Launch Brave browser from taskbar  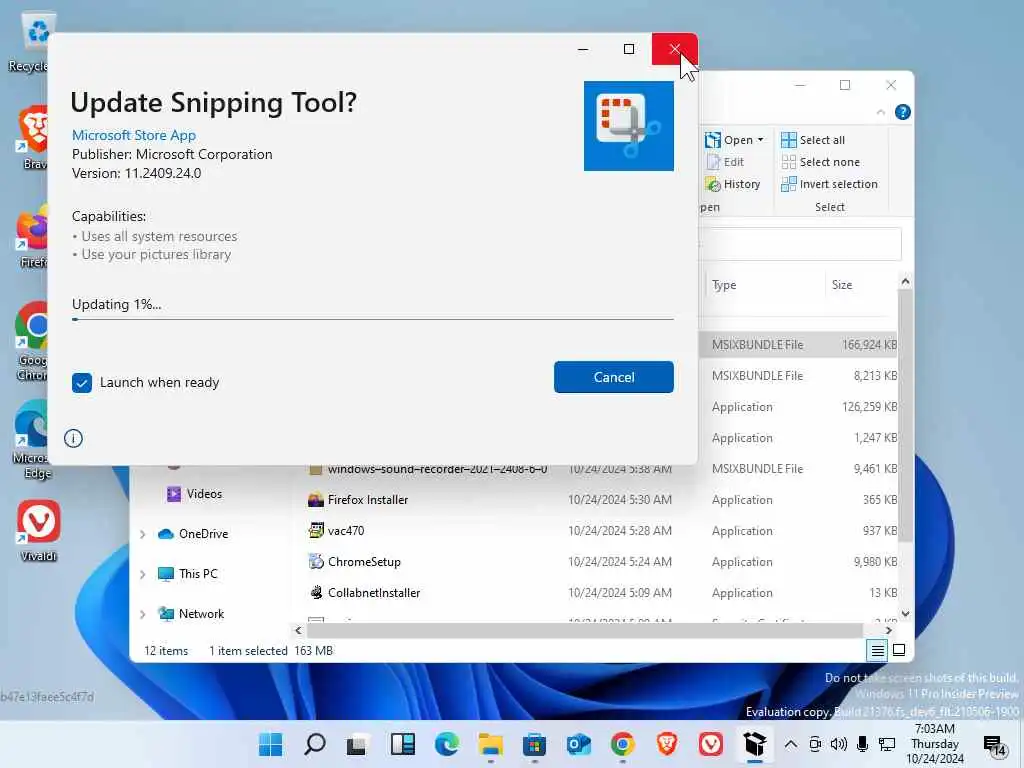[x=666, y=744]
